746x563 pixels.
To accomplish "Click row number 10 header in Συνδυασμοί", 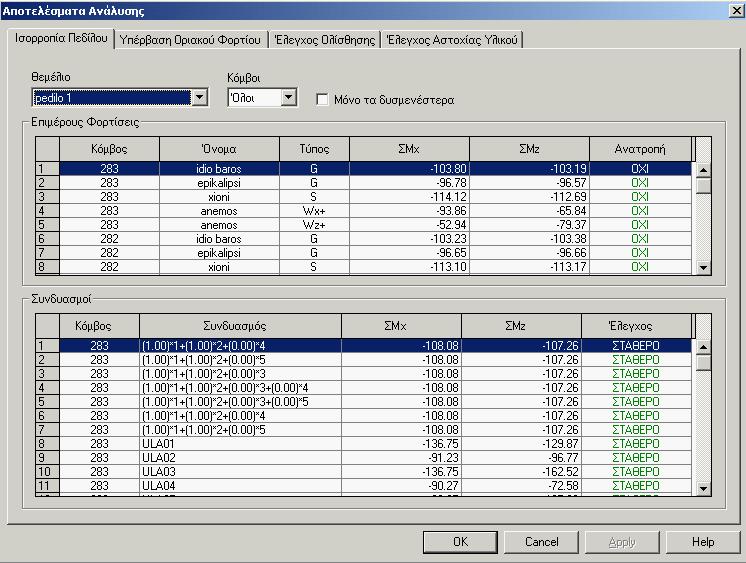I will [x=47, y=472].
